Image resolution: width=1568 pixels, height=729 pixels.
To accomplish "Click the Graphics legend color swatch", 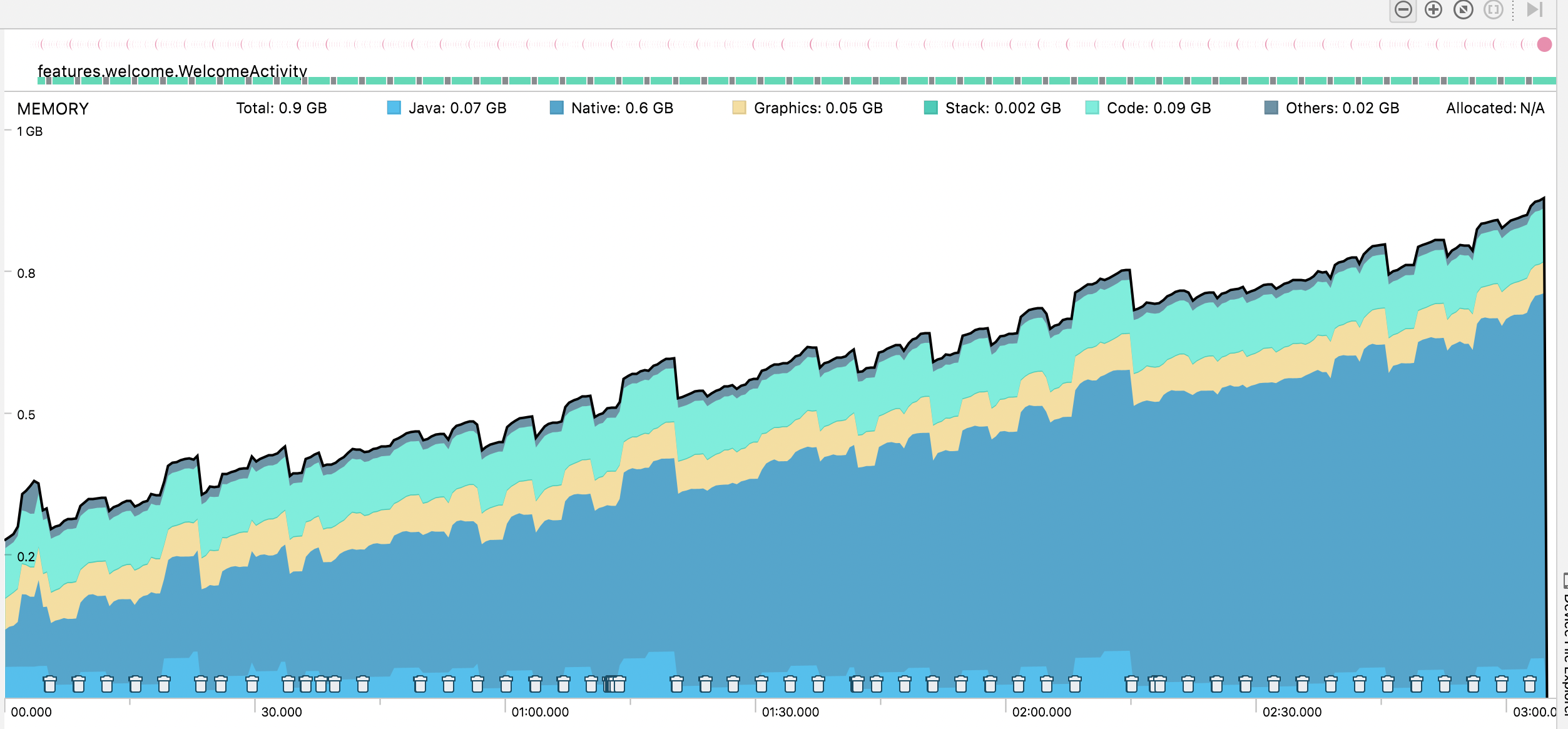I will pyautogui.click(x=739, y=108).
